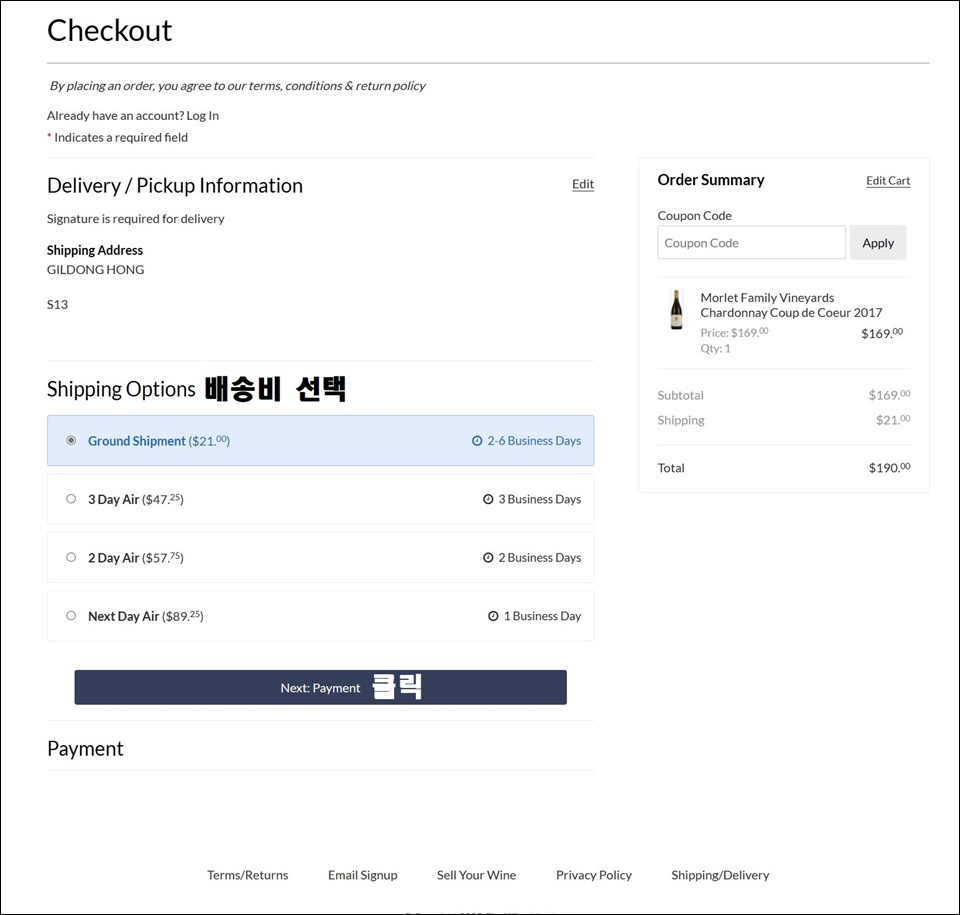Image resolution: width=960 pixels, height=915 pixels.
Task: Click the clock icon beside 2 Business Days
Action: 488,557
